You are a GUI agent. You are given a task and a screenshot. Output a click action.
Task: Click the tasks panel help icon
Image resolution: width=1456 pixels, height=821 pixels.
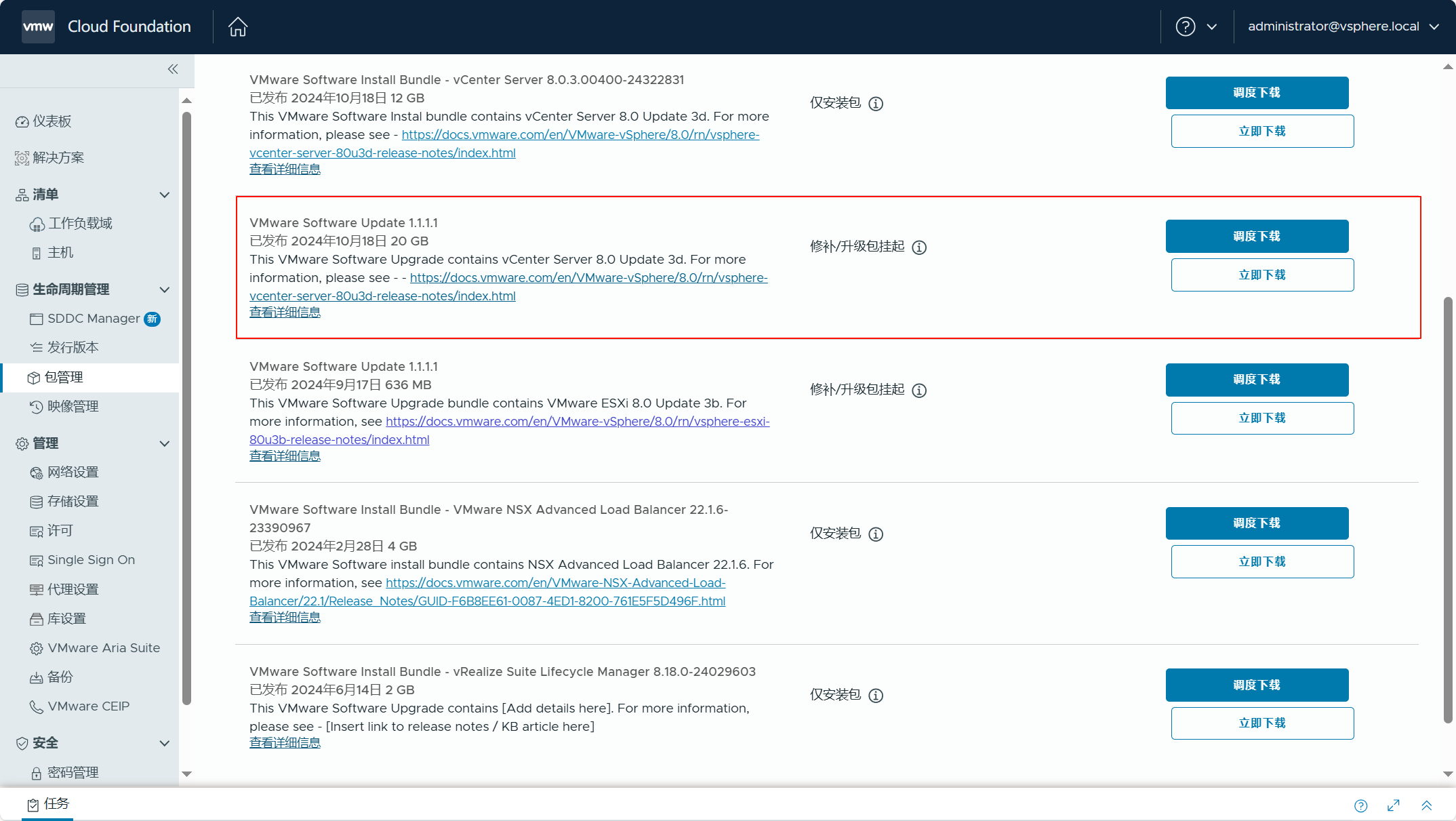(x=1360, y=805)
